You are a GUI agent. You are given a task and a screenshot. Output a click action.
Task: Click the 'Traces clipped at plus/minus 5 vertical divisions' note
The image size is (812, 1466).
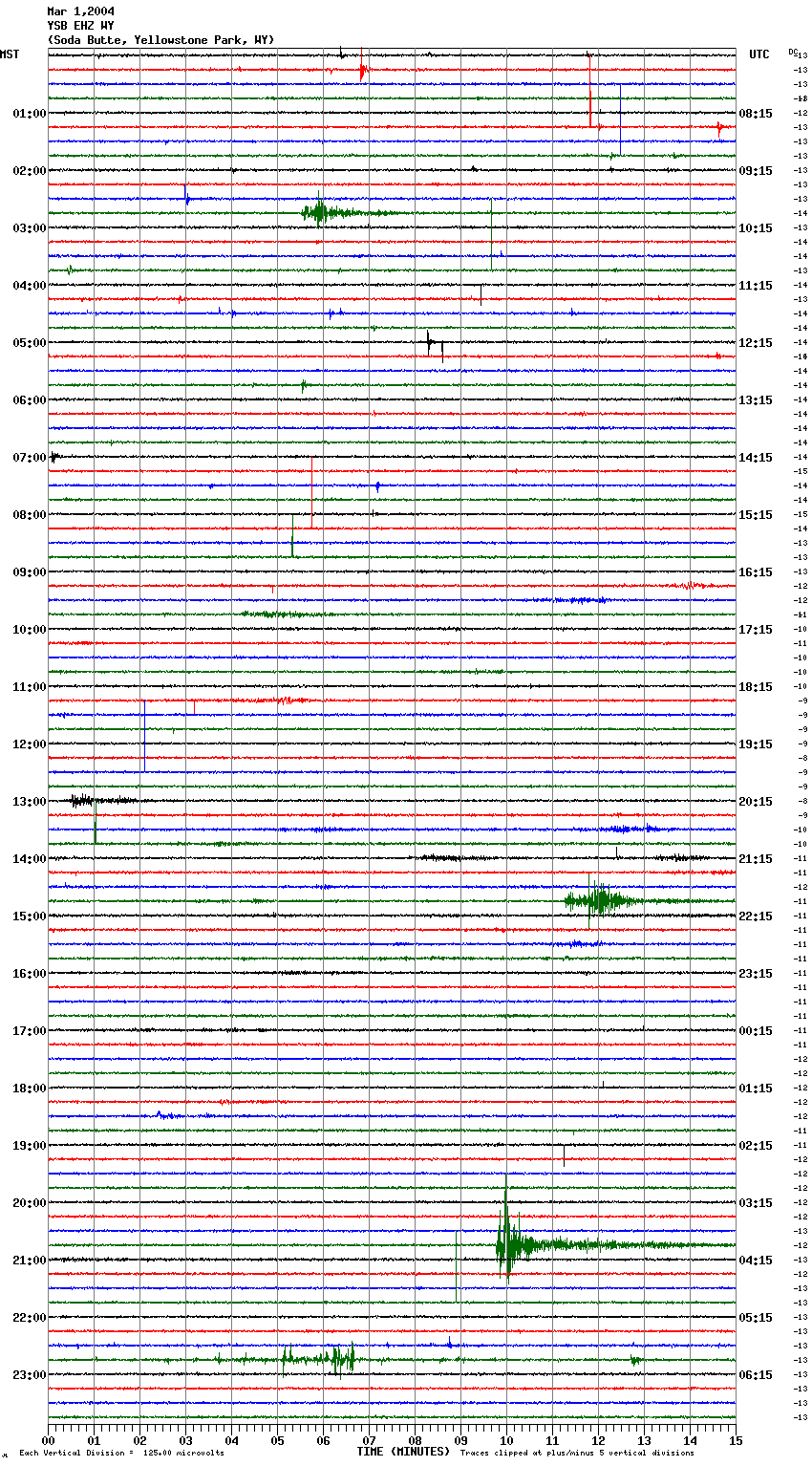(x=577, y=1454)
